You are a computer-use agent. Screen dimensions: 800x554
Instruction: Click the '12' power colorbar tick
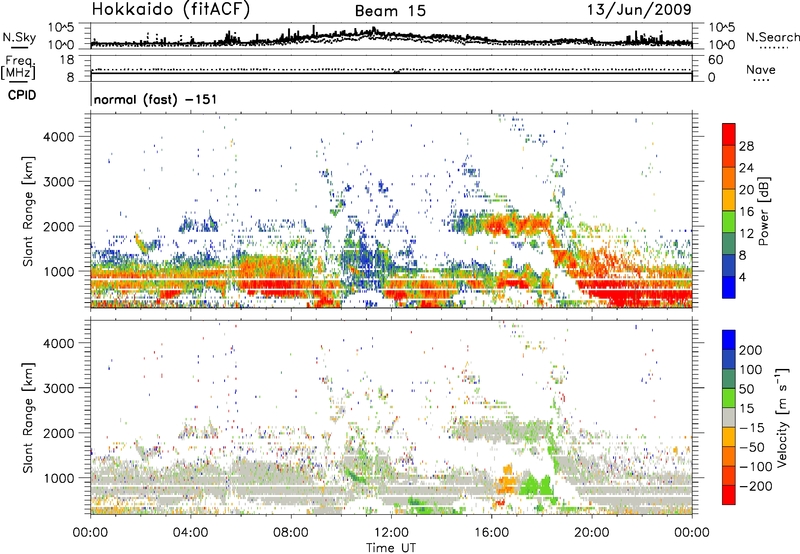tap(746, 234)
